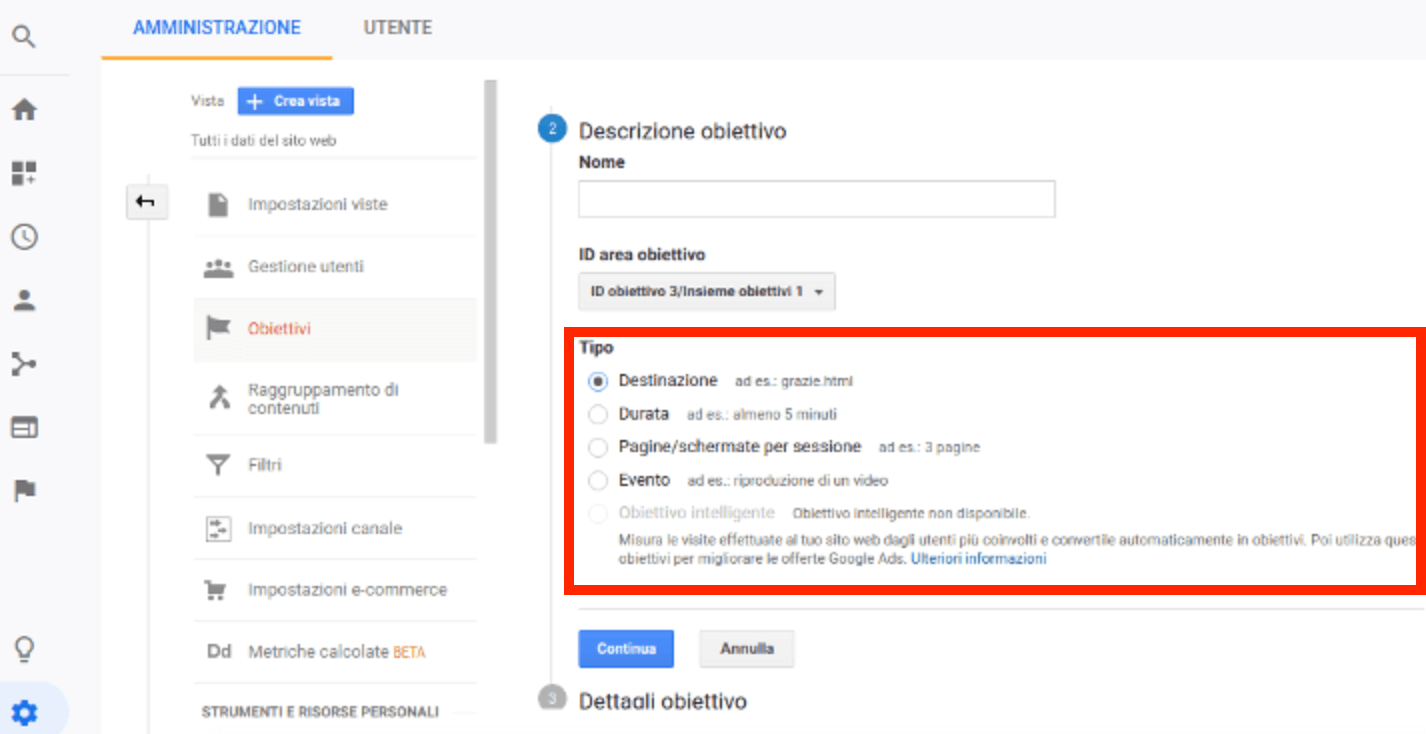Choose the Evento goal type

pos(598,481)
